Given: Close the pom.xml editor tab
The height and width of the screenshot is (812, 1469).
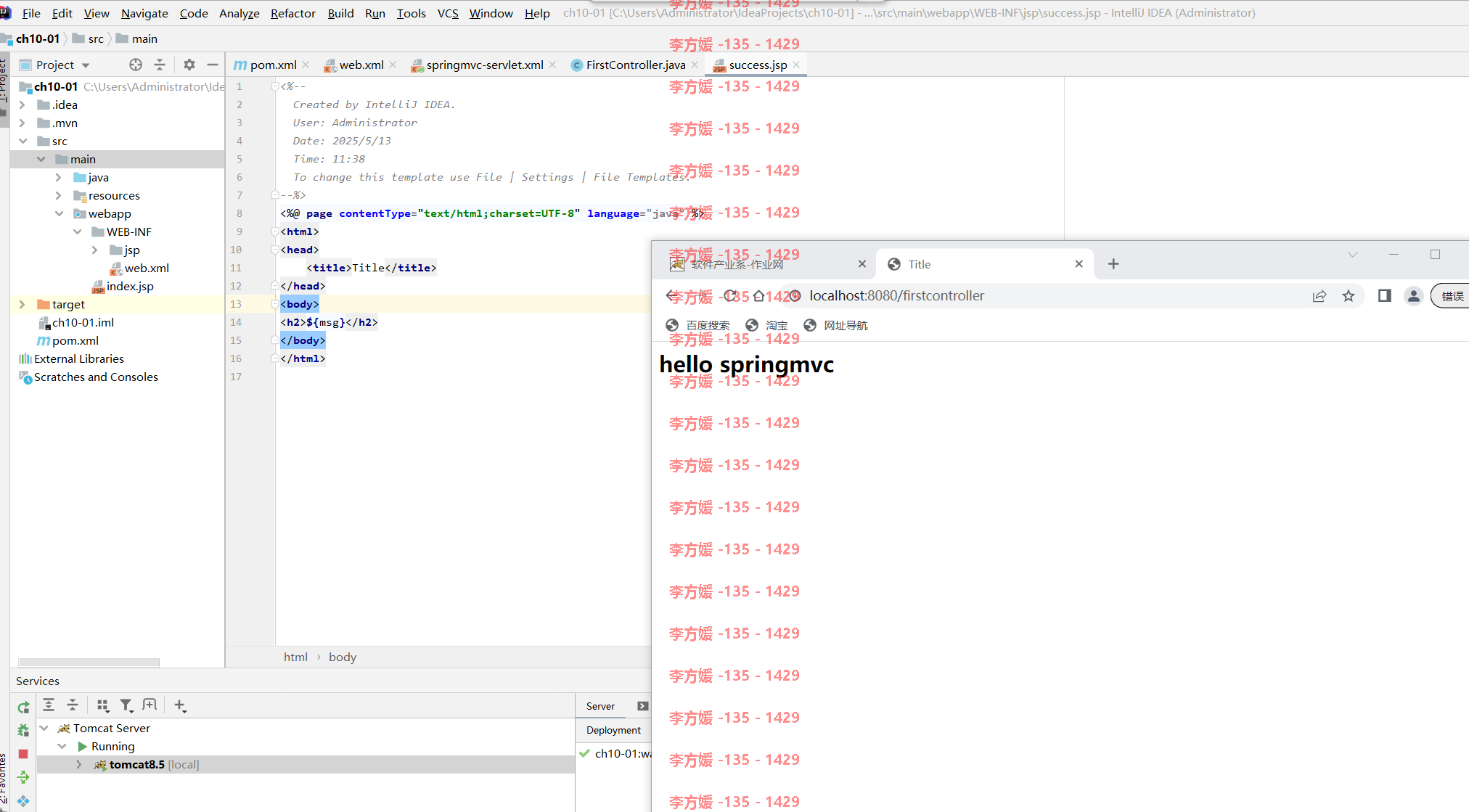Looking at the screenshot, I should pos(306,65).
